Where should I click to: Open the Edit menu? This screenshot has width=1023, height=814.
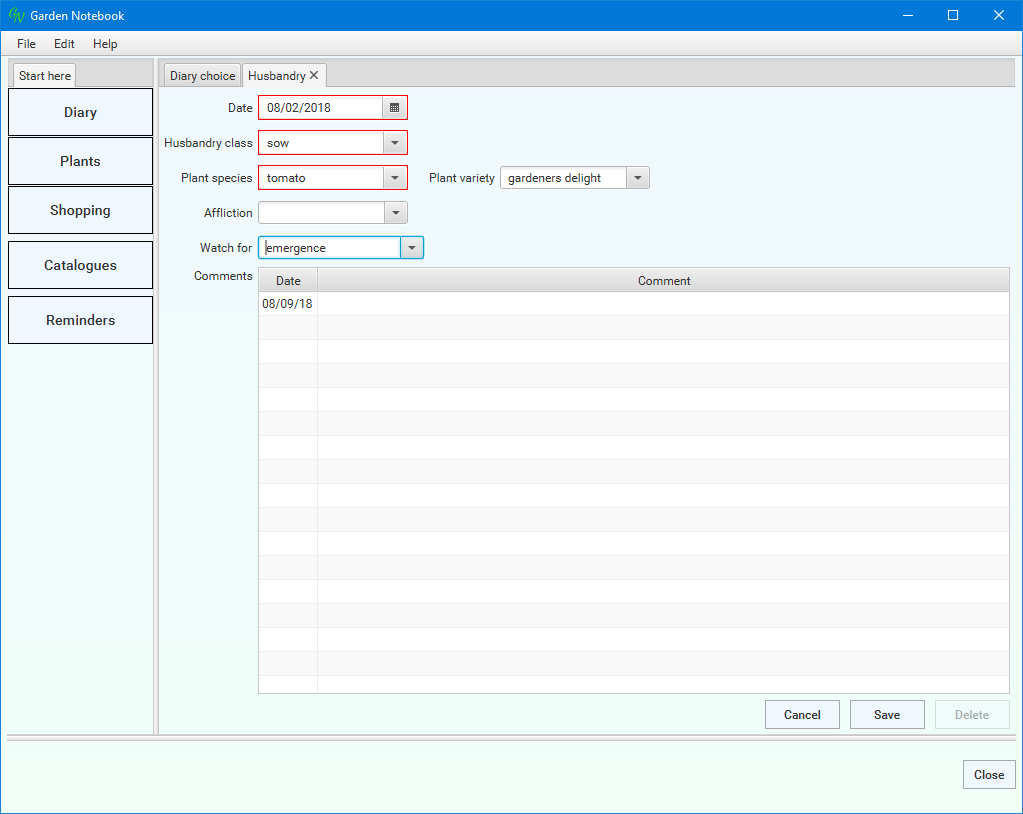point(64,44)
